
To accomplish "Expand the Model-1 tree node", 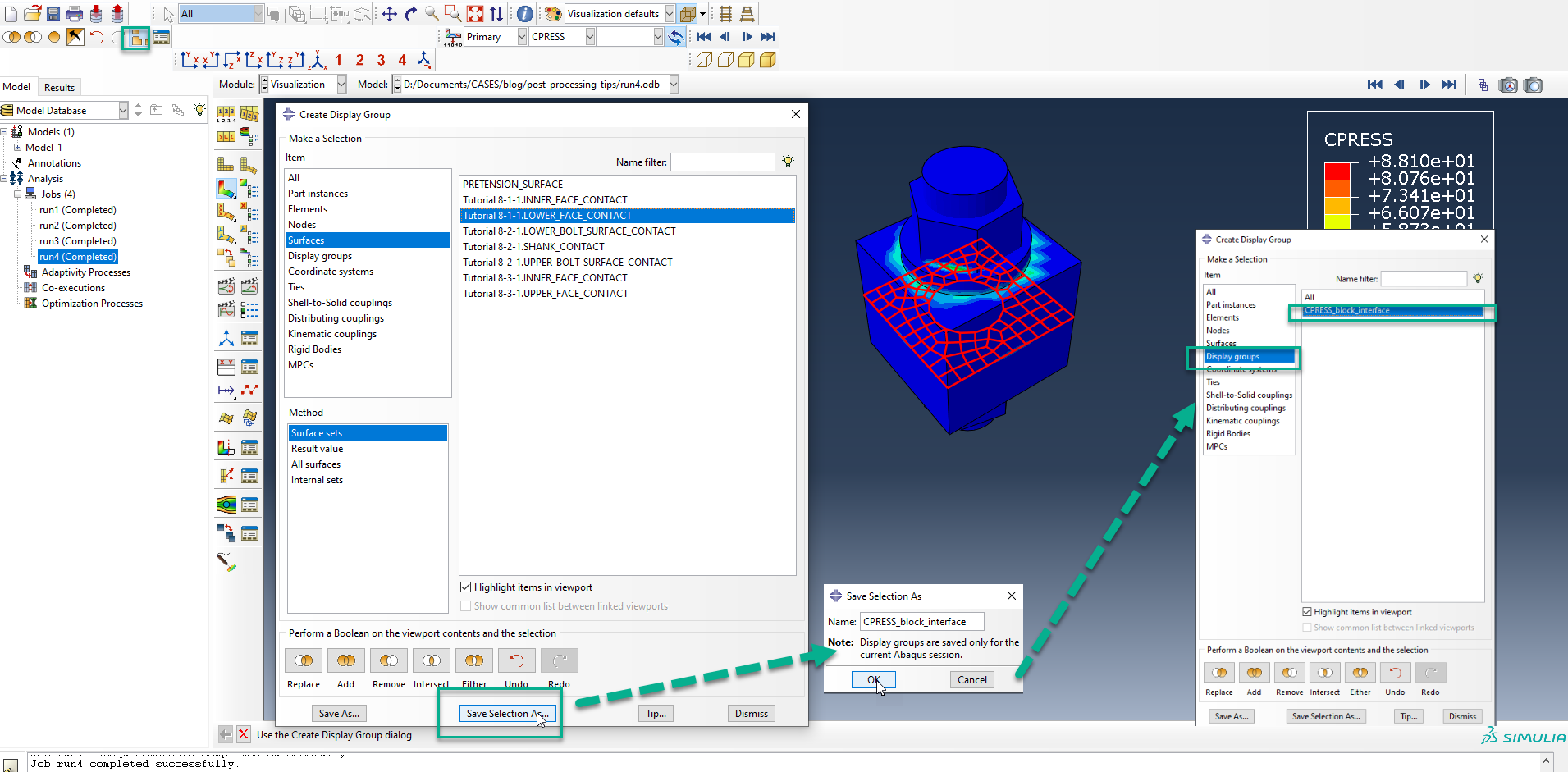I will tap(17, 148).
